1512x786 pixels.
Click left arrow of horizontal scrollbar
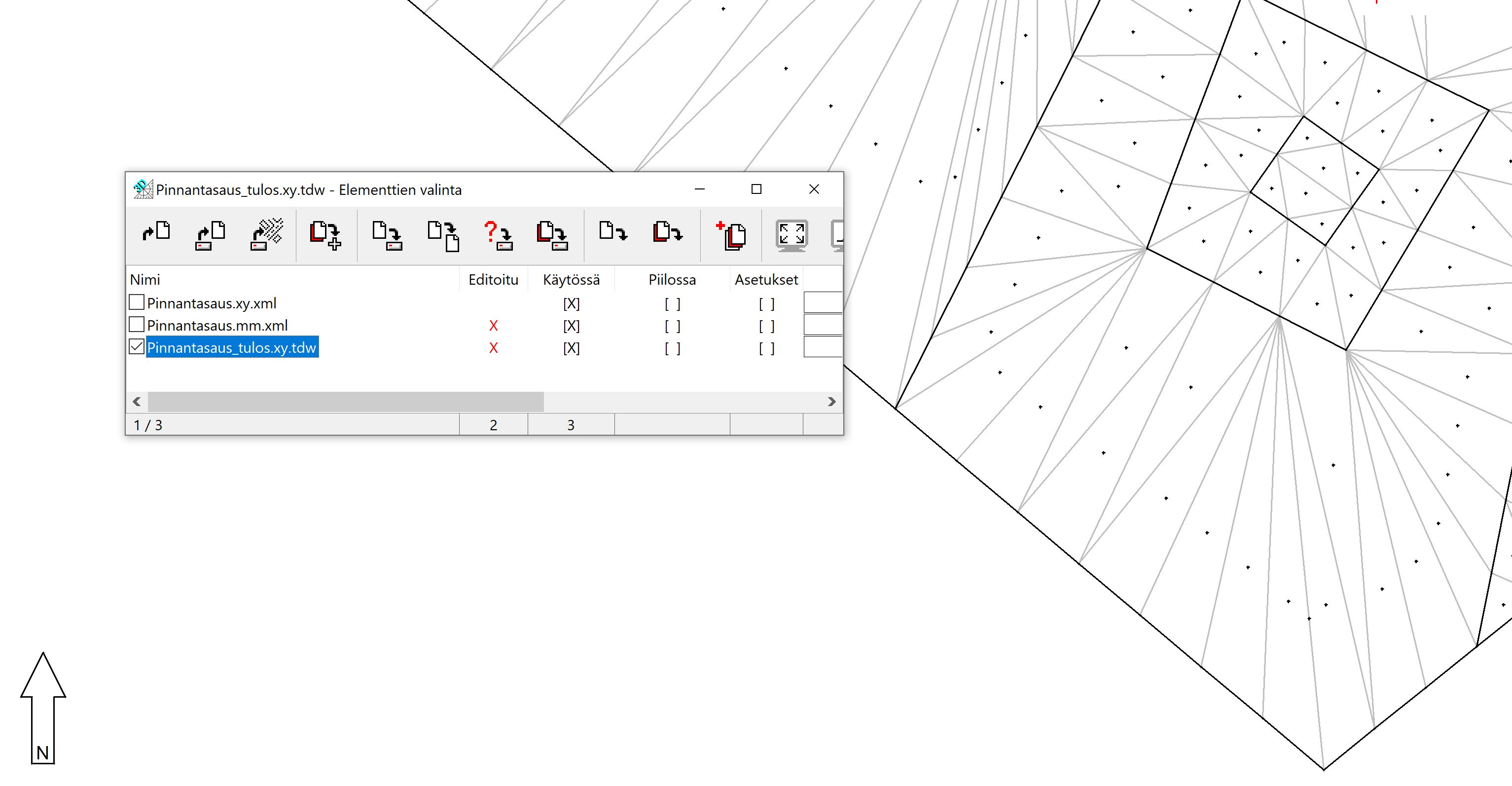tap(137, 402)
